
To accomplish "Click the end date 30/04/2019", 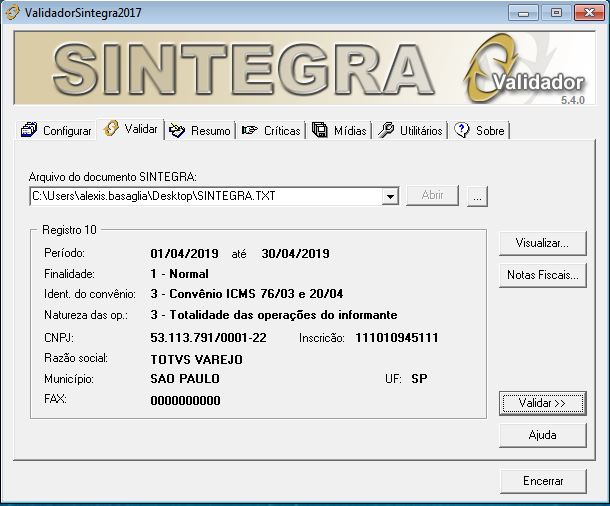I will [295, 254].
